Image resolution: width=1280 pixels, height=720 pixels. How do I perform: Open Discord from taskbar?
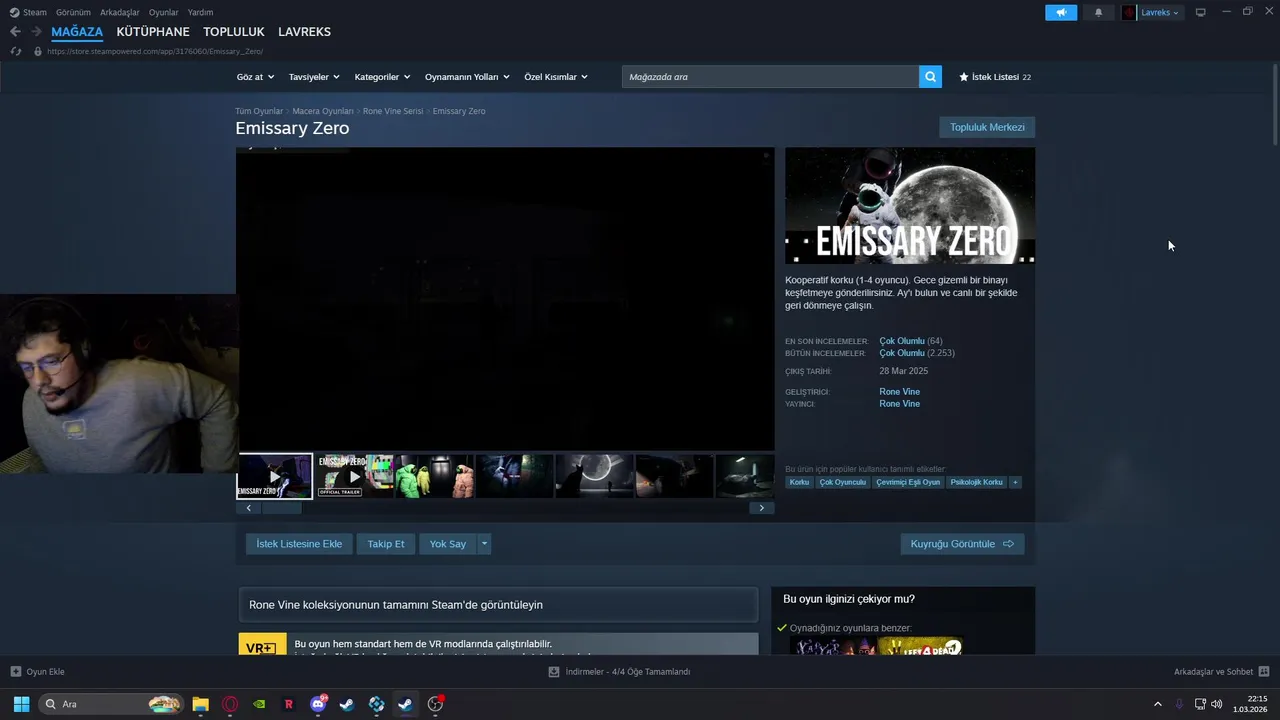tap(318, 704)
